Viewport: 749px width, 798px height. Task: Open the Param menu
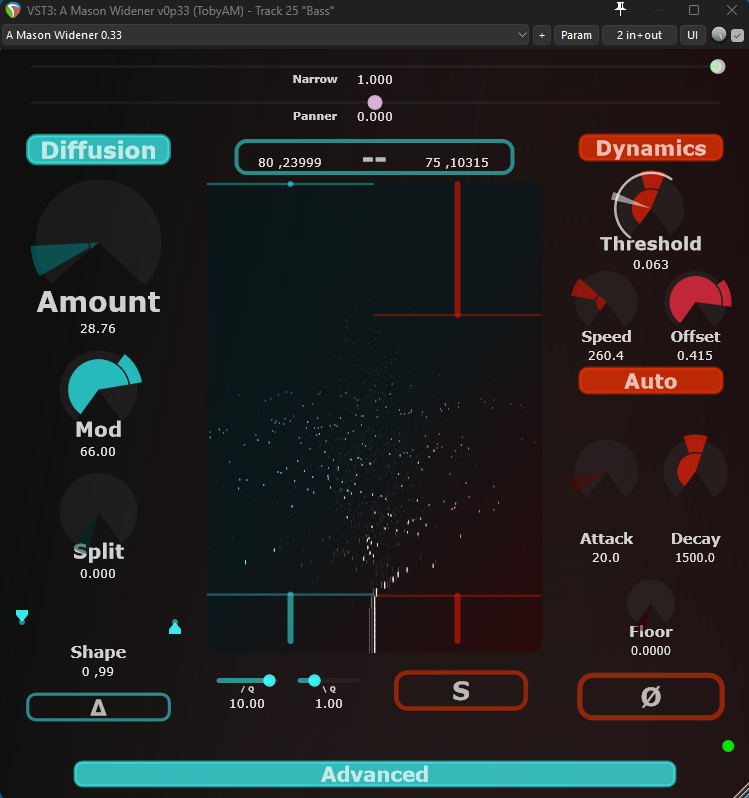(576, 35)
